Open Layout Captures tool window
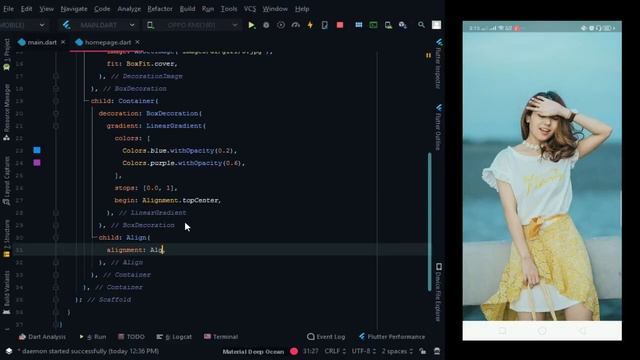The image size is (640, 360). [x=7, y=180]
